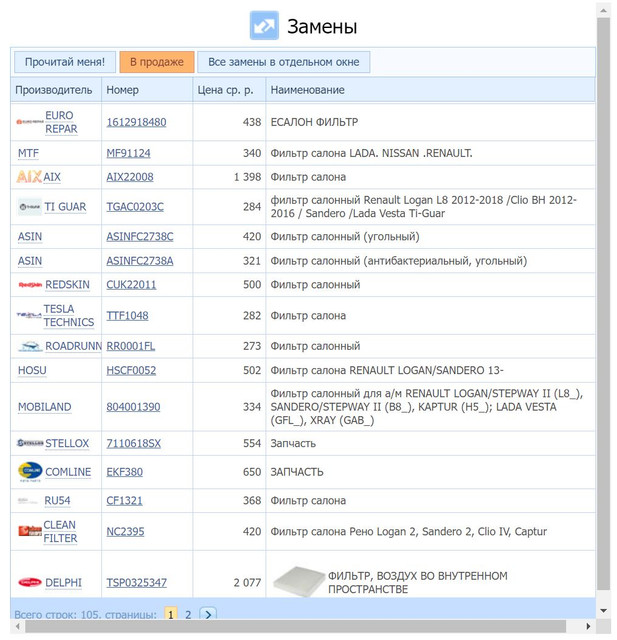Viewport: 617px width, 640px height.
Task: Go to next page arrow
Action: 208,614
